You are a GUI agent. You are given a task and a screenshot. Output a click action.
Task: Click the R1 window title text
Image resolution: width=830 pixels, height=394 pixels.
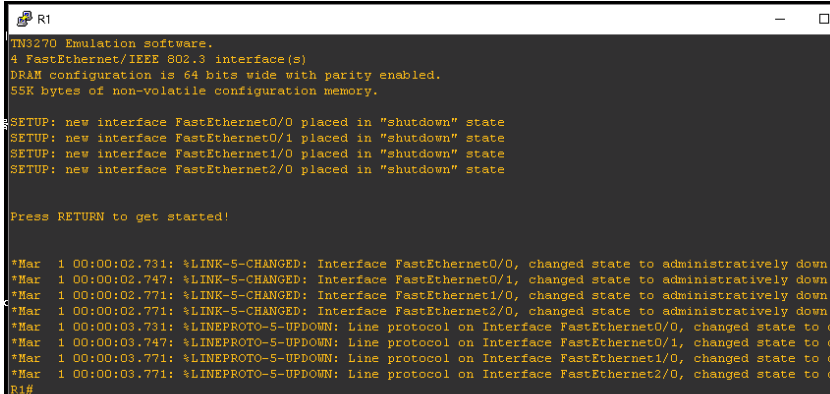coord(43,19)
